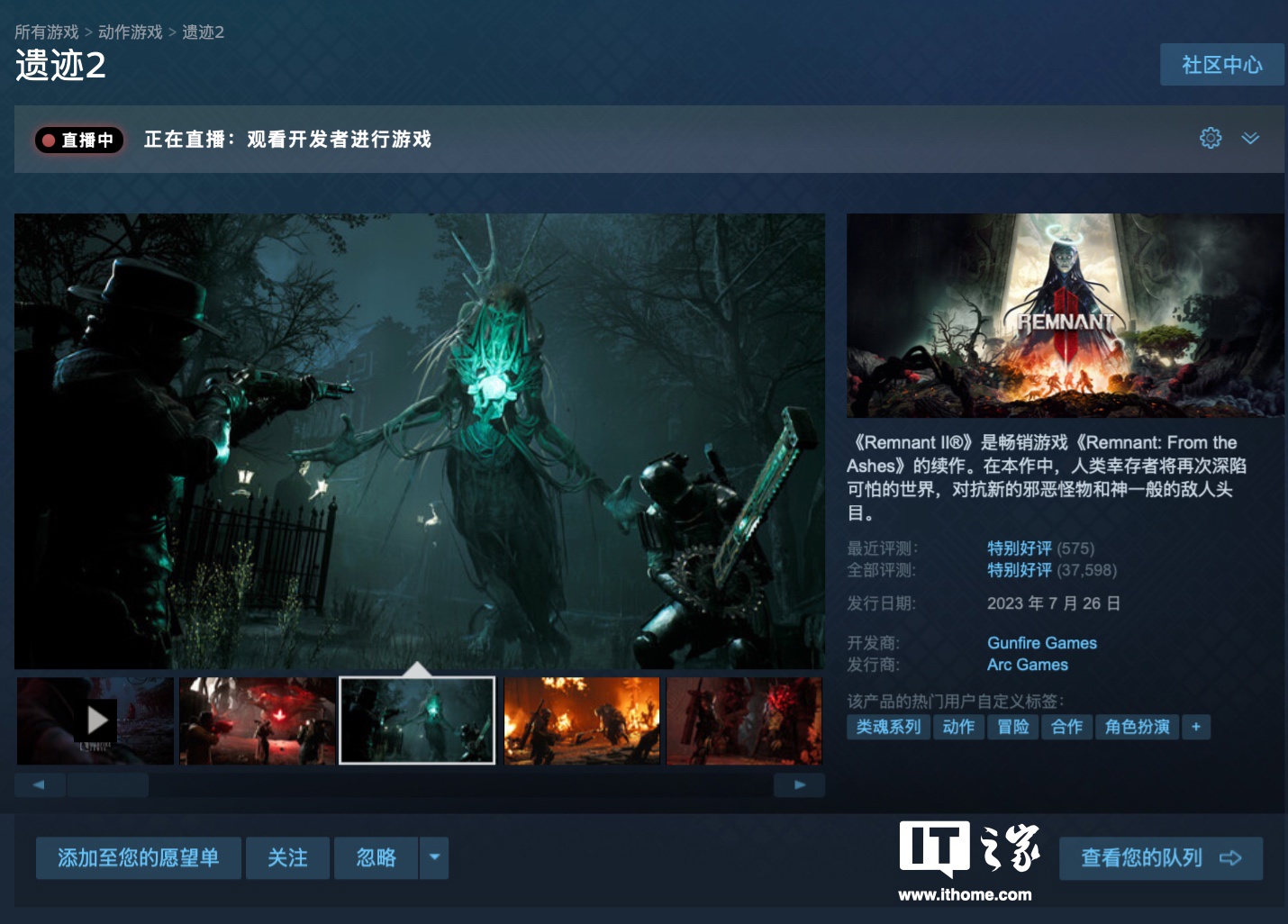Open 社区中心 community hub
The image size is (1288, 924).
coord(1221,65)
